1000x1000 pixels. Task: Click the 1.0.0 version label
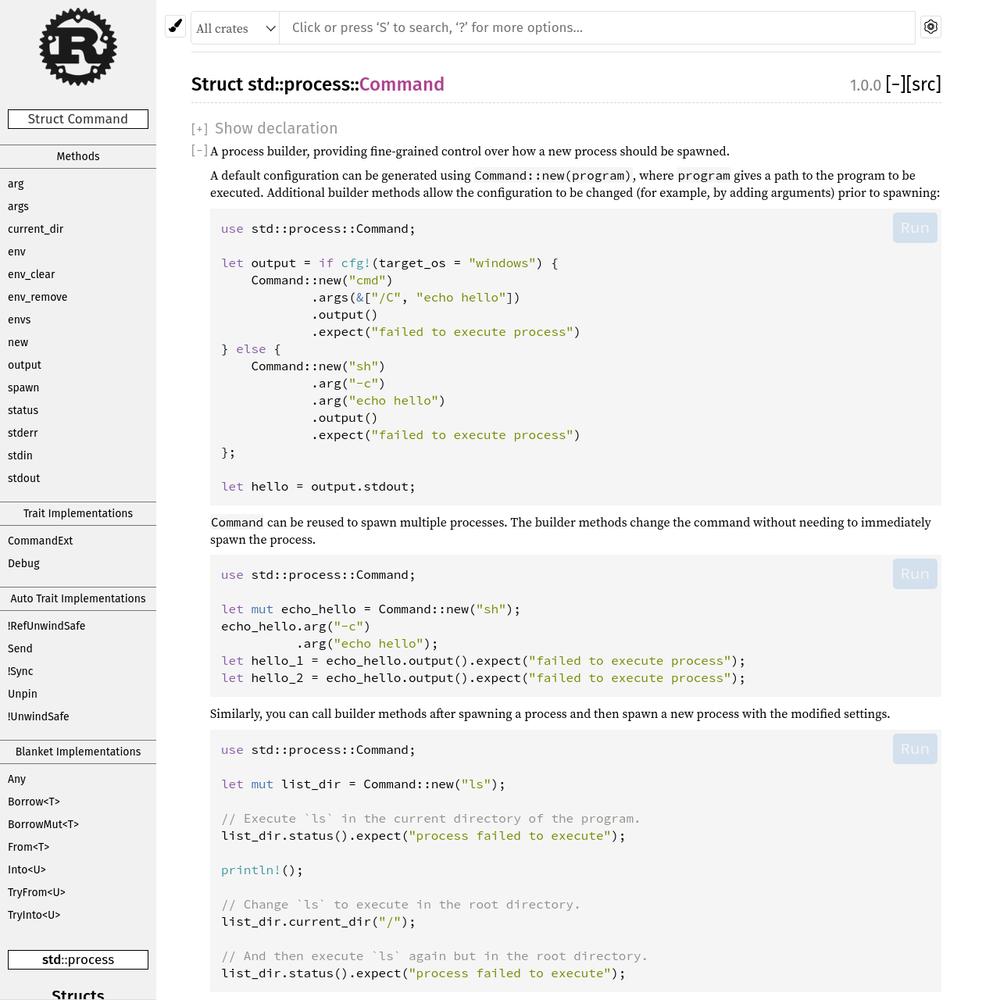click(865, 85)
